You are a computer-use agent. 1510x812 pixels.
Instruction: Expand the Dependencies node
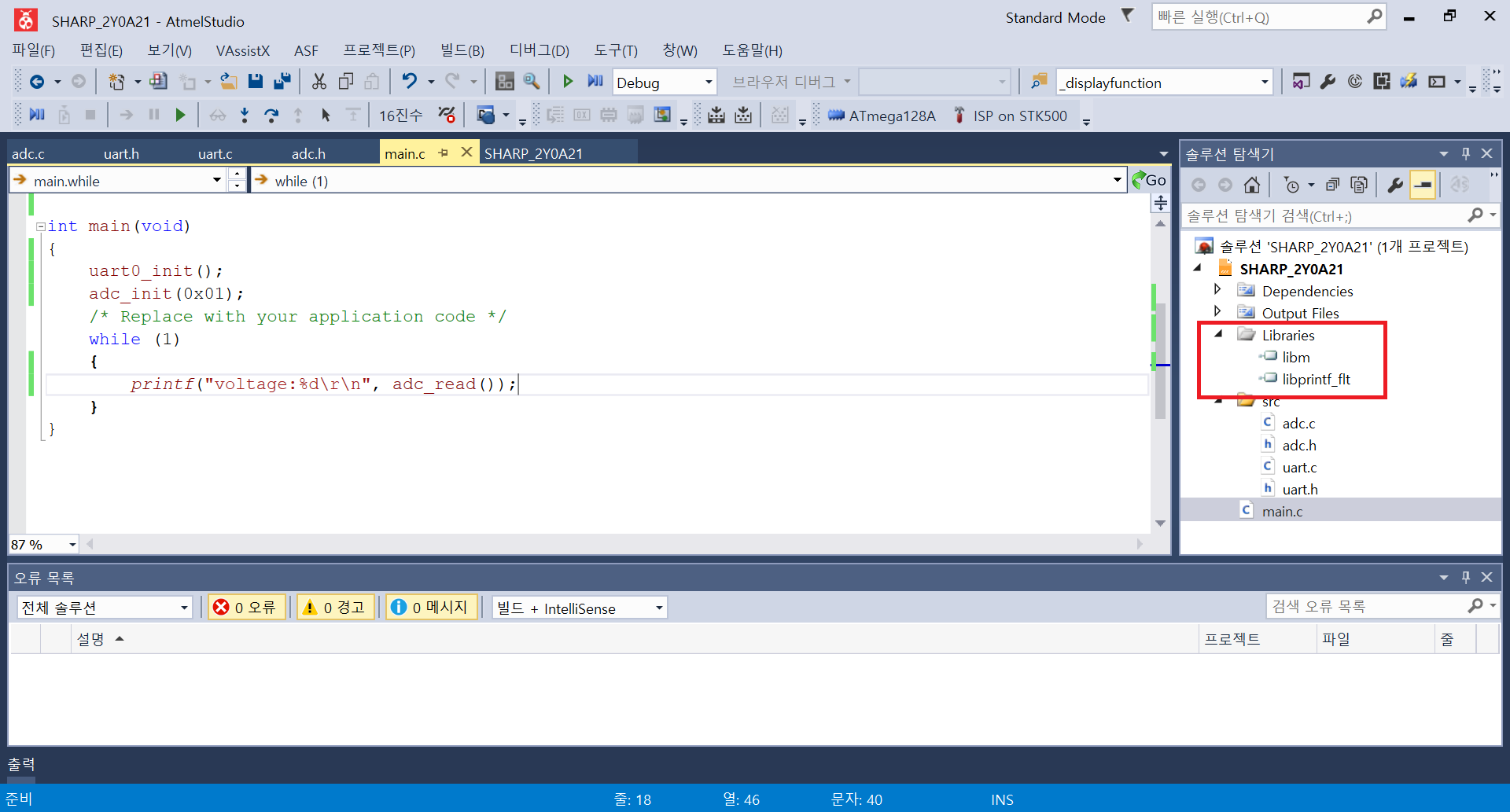coord(1217,290)
